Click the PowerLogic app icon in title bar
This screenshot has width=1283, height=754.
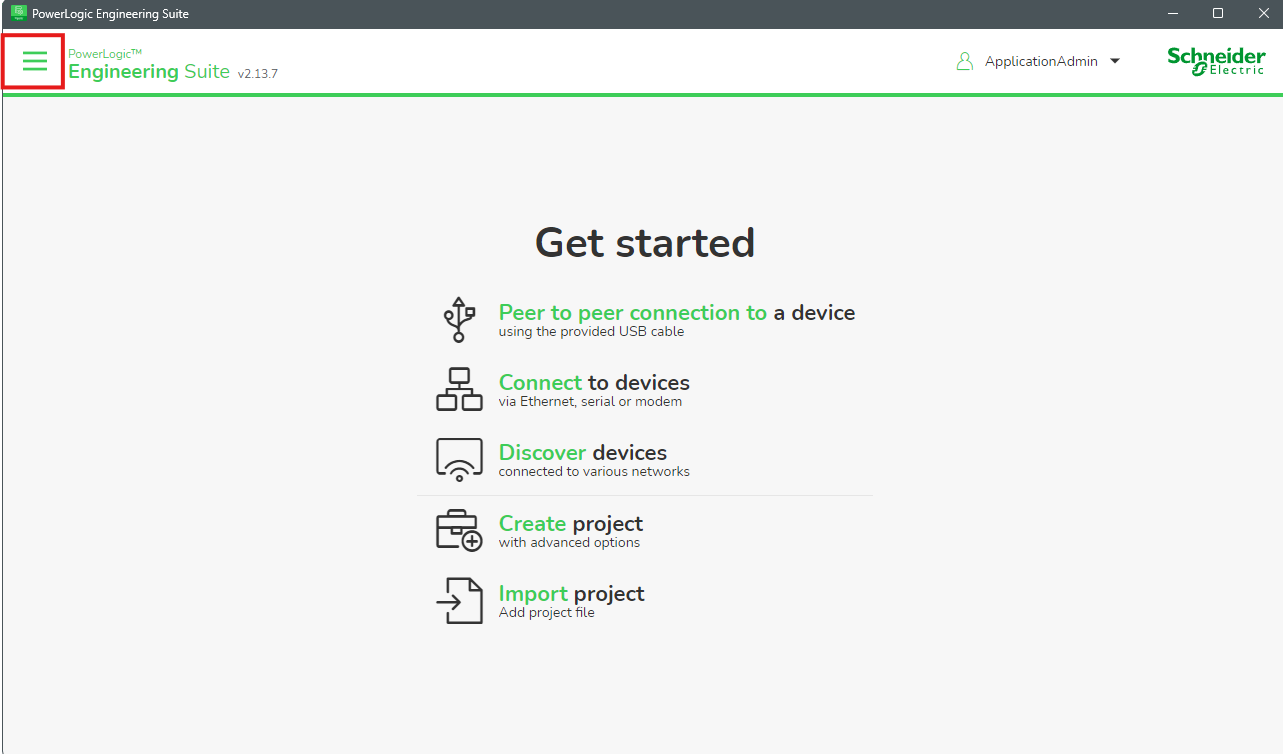(18, 14)
